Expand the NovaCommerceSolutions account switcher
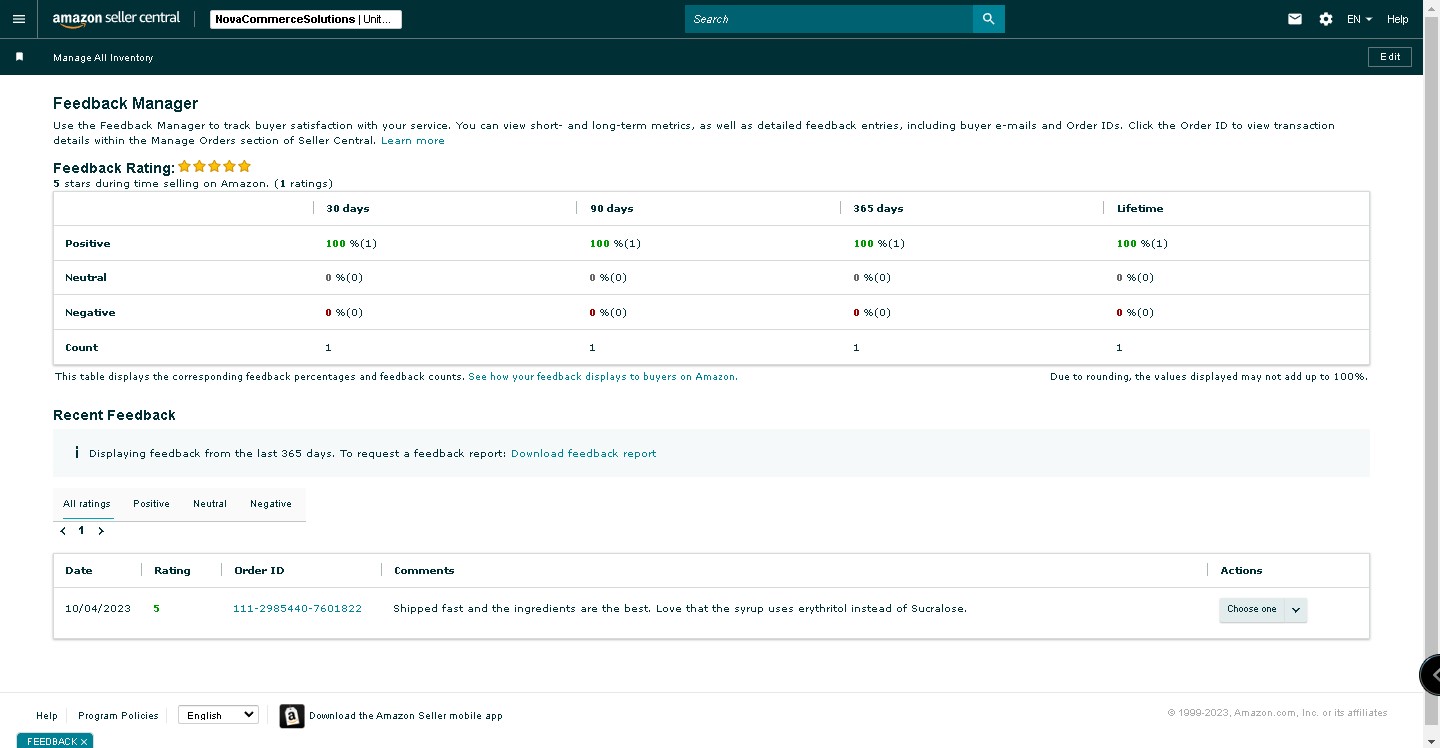The height and width of the screenshot is (748, 1440). coord(306,19)
